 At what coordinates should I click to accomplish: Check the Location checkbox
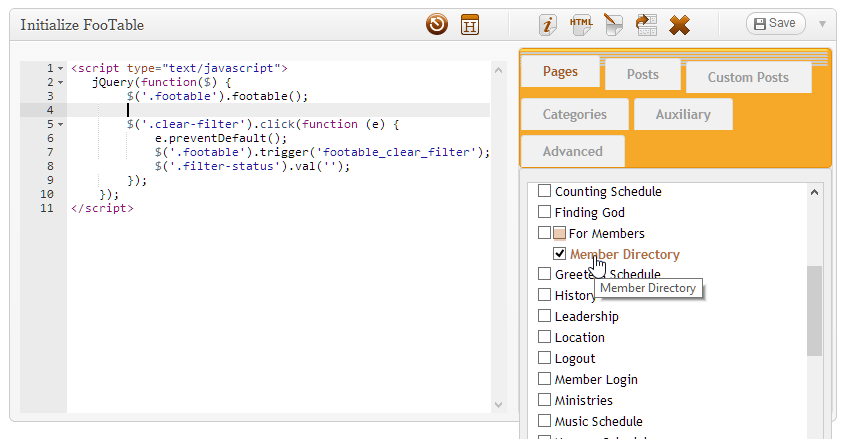(x=544, y=337)
